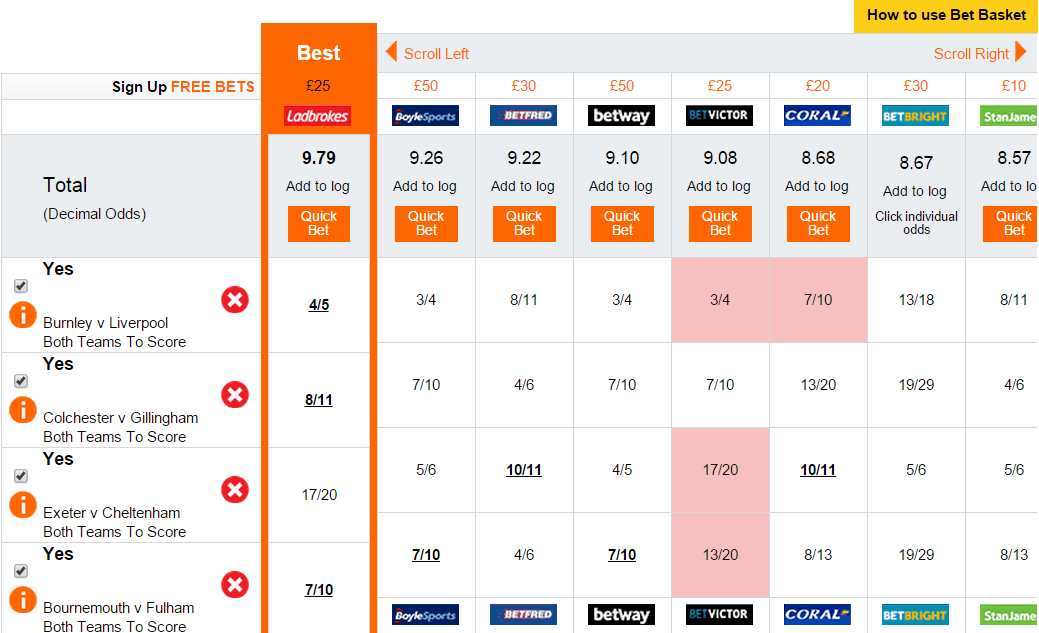Click Add to log under 8.67
The image size is (1039, 633).
coord(915,191)
